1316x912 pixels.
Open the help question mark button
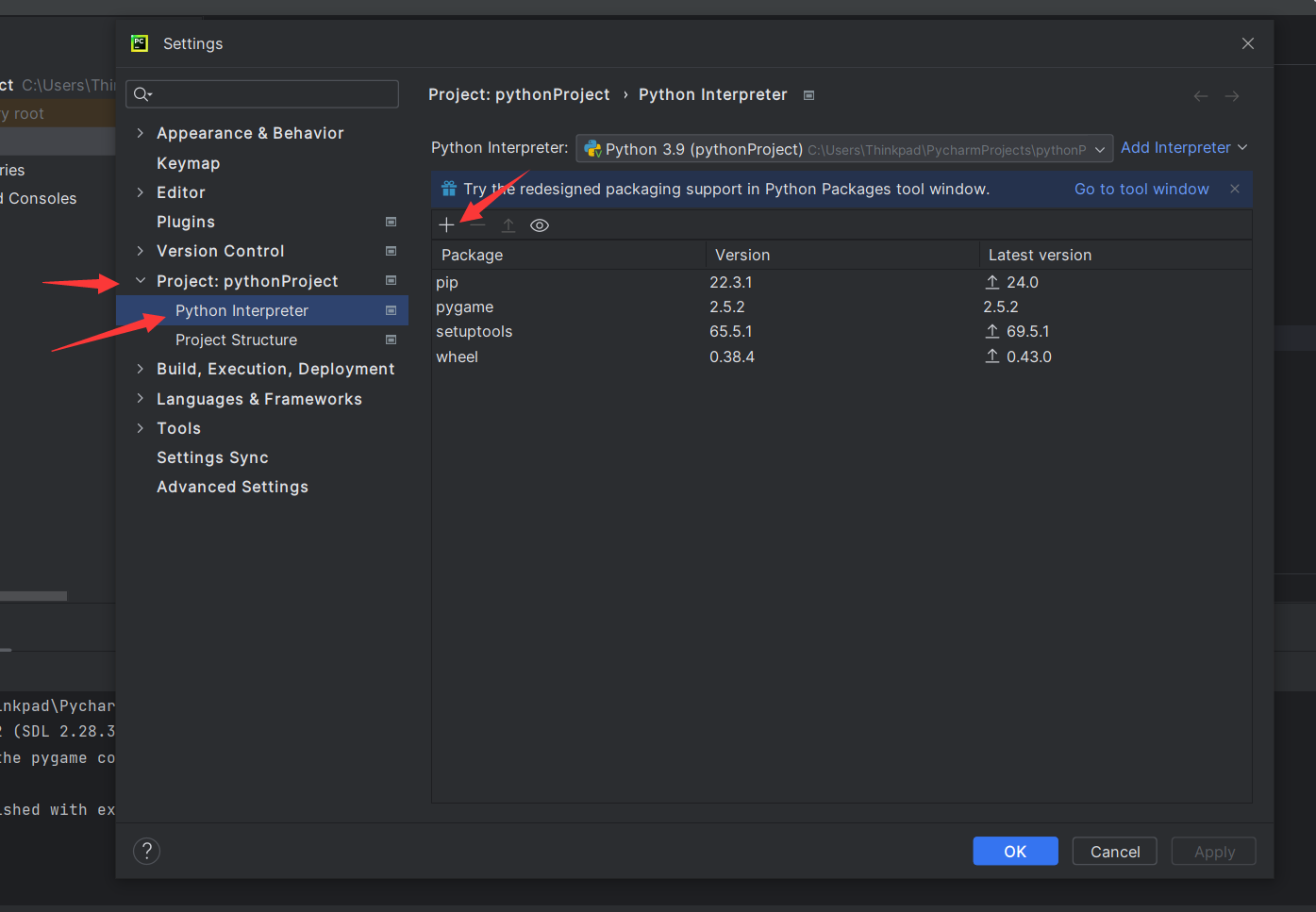point(147,852)
